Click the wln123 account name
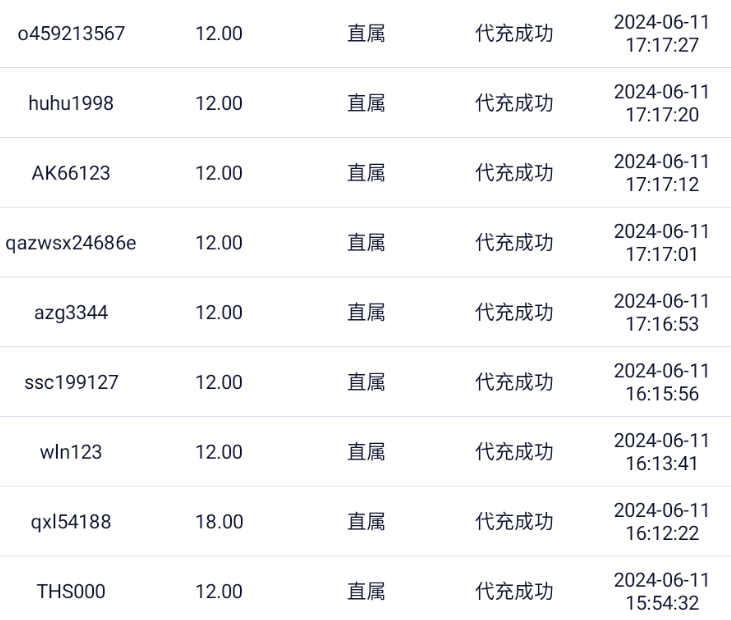The image size is (731, 620). tap(70, 453)
